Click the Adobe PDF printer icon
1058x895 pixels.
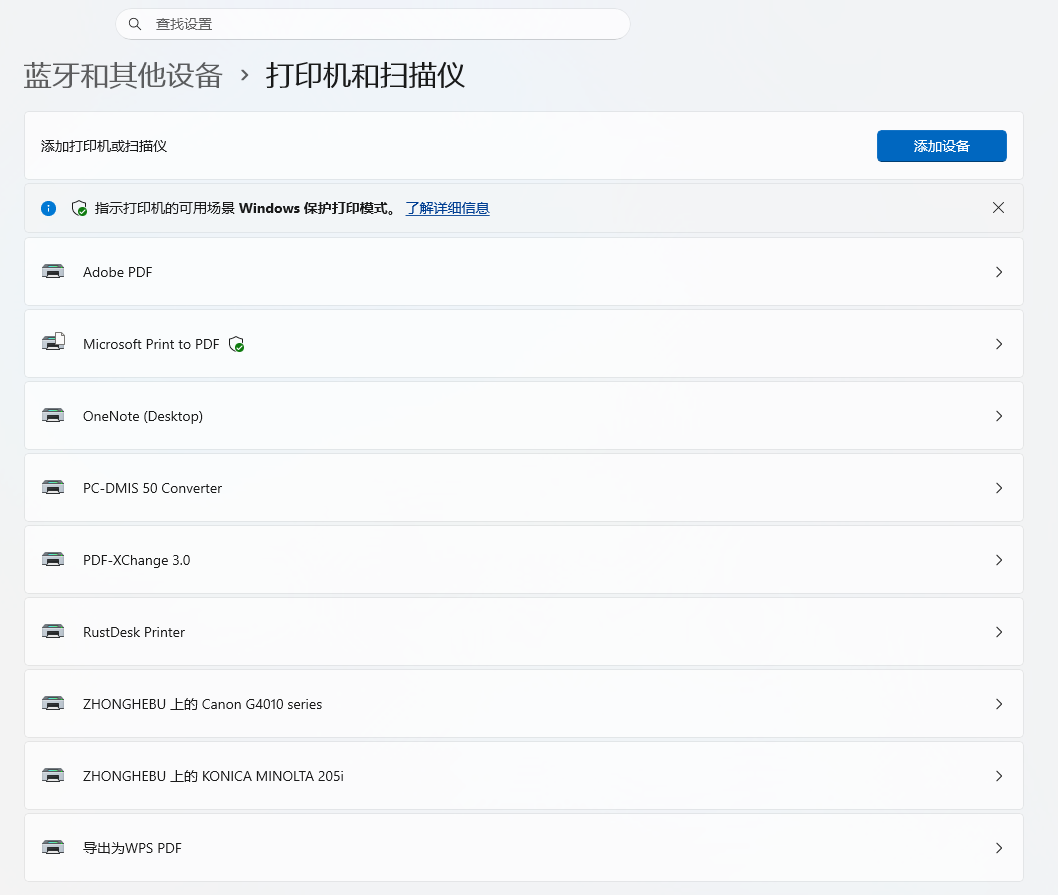[x=53, y=271]
